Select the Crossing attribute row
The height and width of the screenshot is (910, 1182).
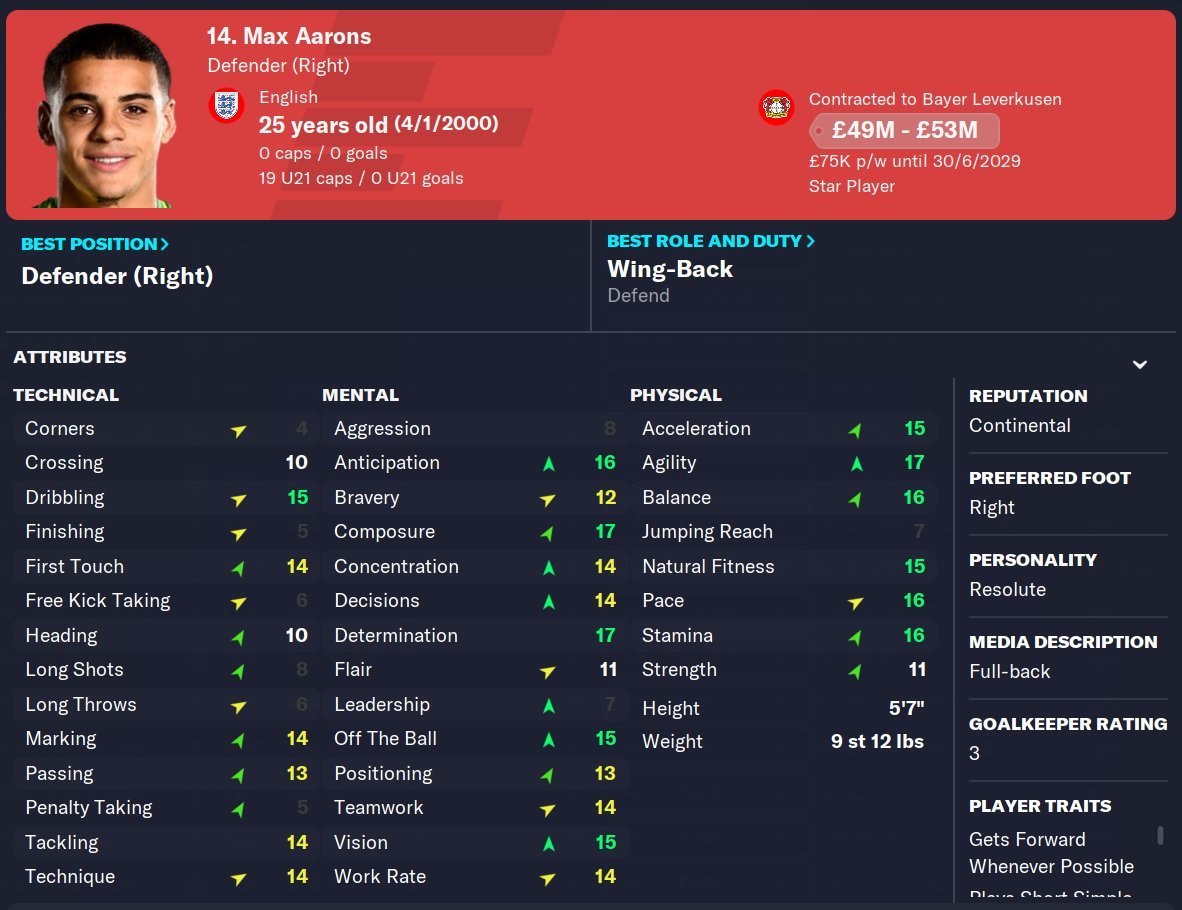click(166, 463)
